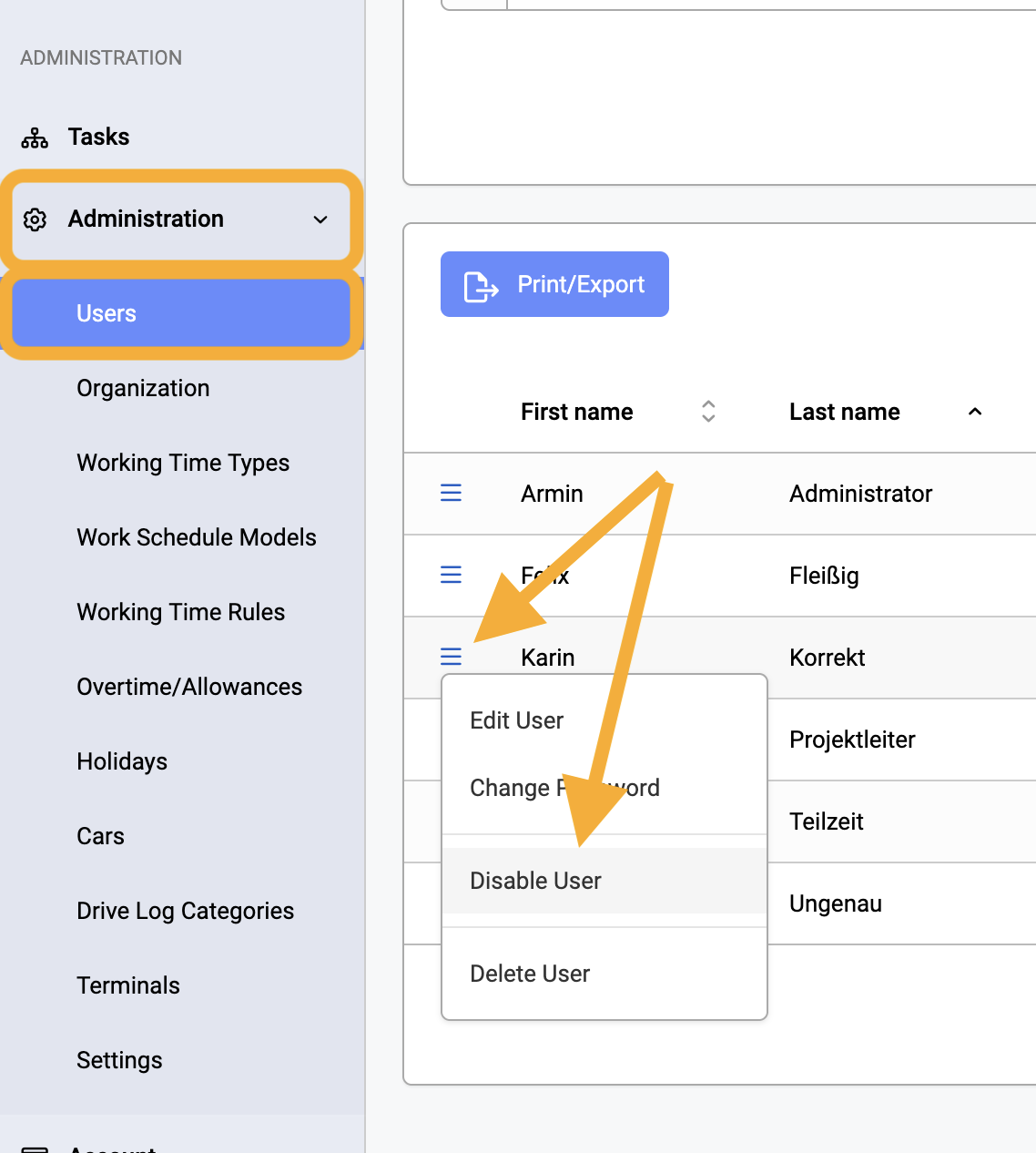1036x1153 pixels.
Task: Open Work Schedule Models page
Action: [197, 537]
